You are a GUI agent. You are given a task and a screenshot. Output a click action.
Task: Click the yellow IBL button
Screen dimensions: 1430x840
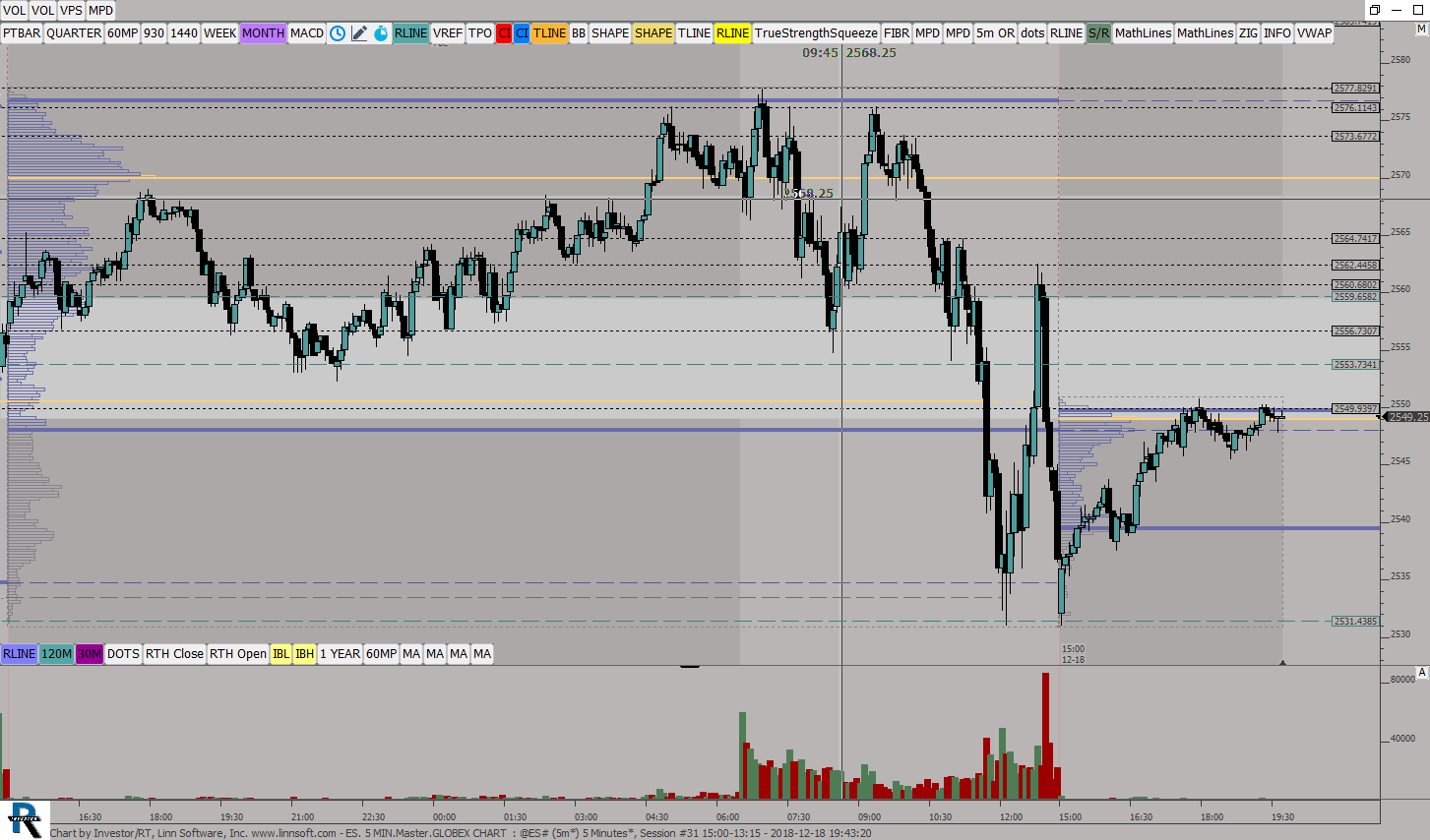tap(280, 654)
